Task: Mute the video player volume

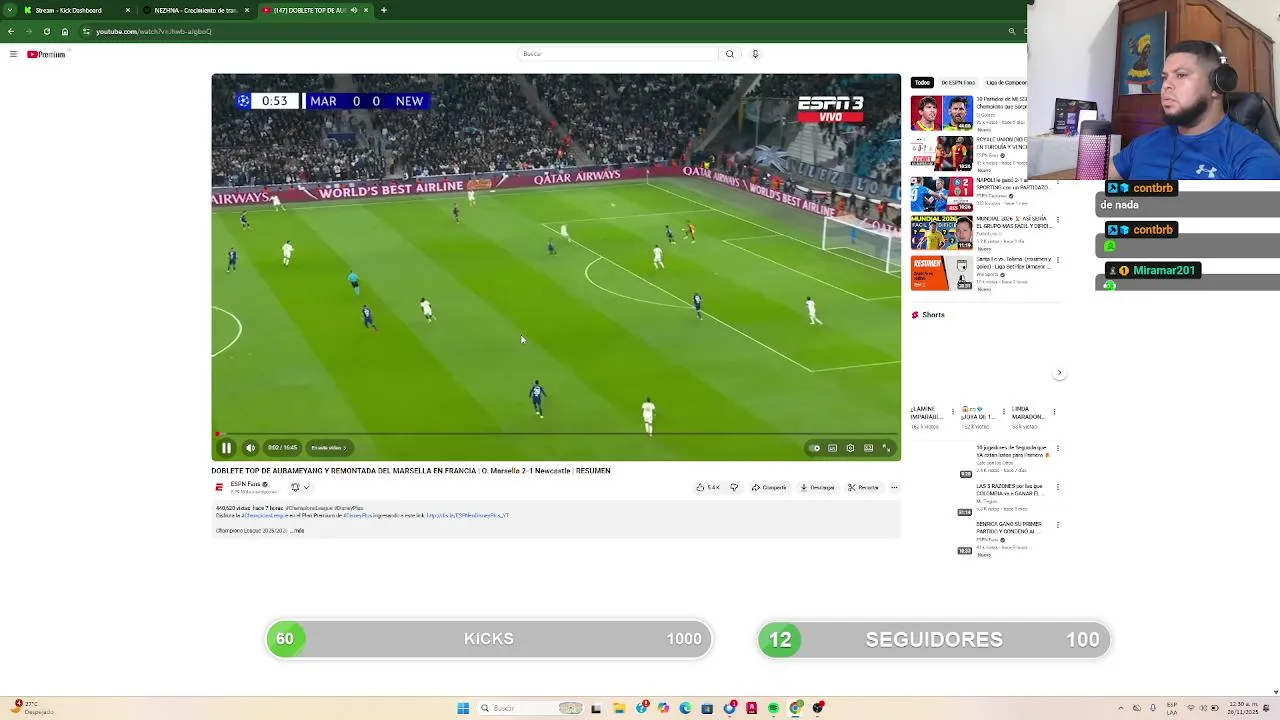Action: click(x=250, y=448)
